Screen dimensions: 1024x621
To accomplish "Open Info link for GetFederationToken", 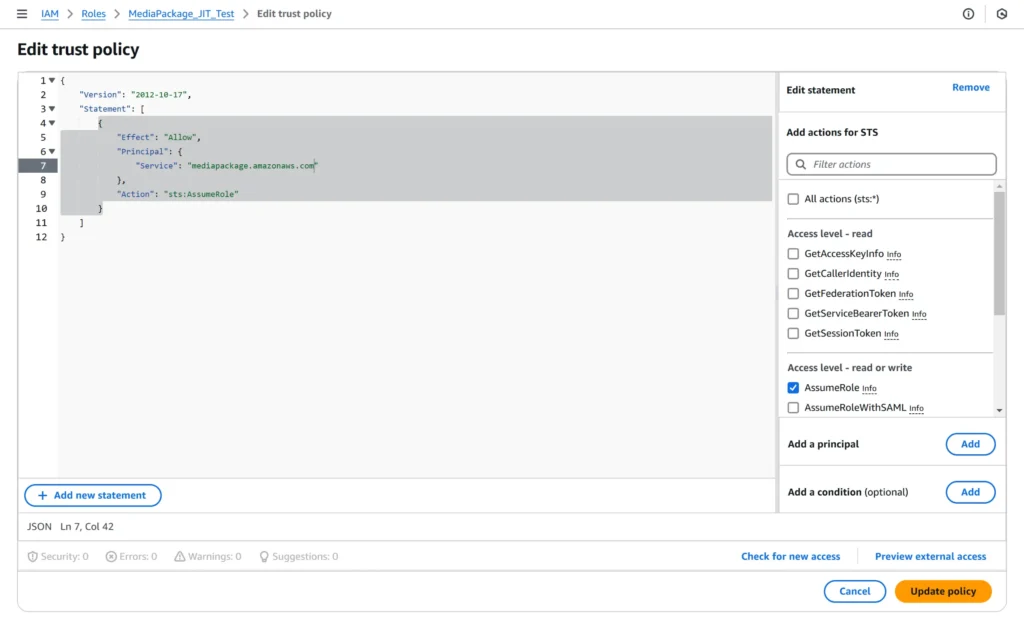I will [x=906, y=295].
